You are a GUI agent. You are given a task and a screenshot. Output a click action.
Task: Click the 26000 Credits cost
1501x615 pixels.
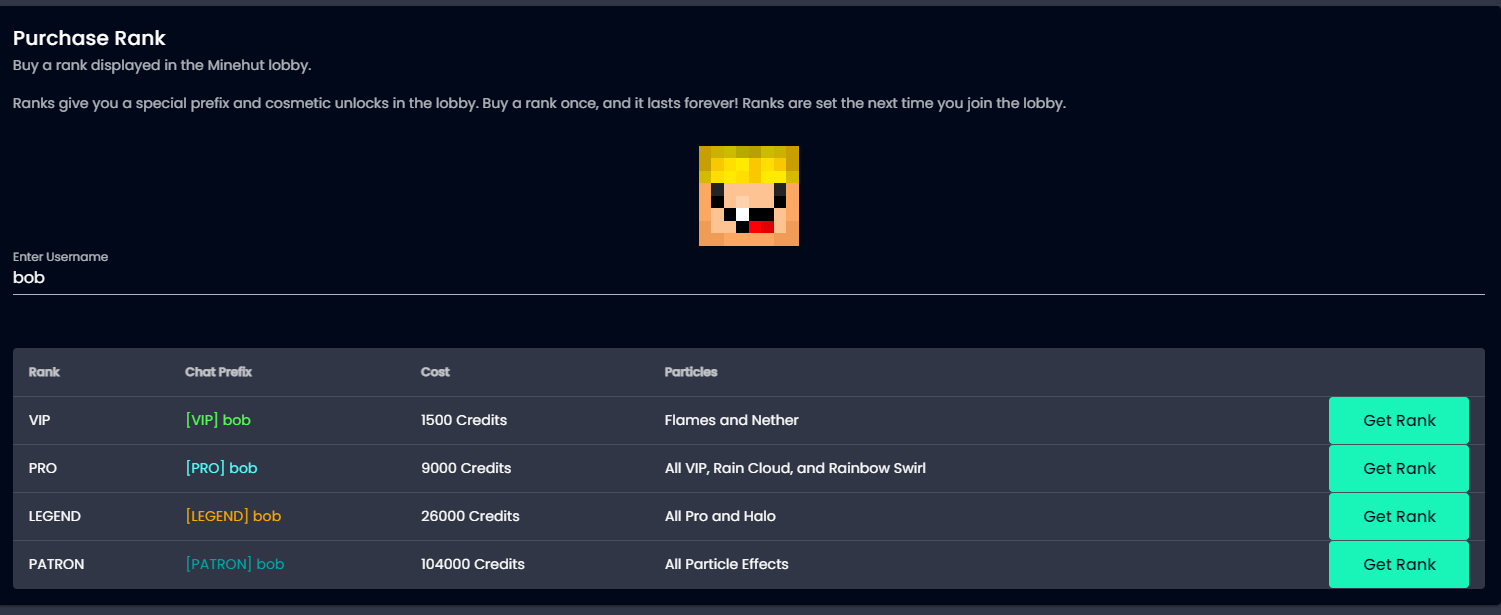click(x=470, y=516)
